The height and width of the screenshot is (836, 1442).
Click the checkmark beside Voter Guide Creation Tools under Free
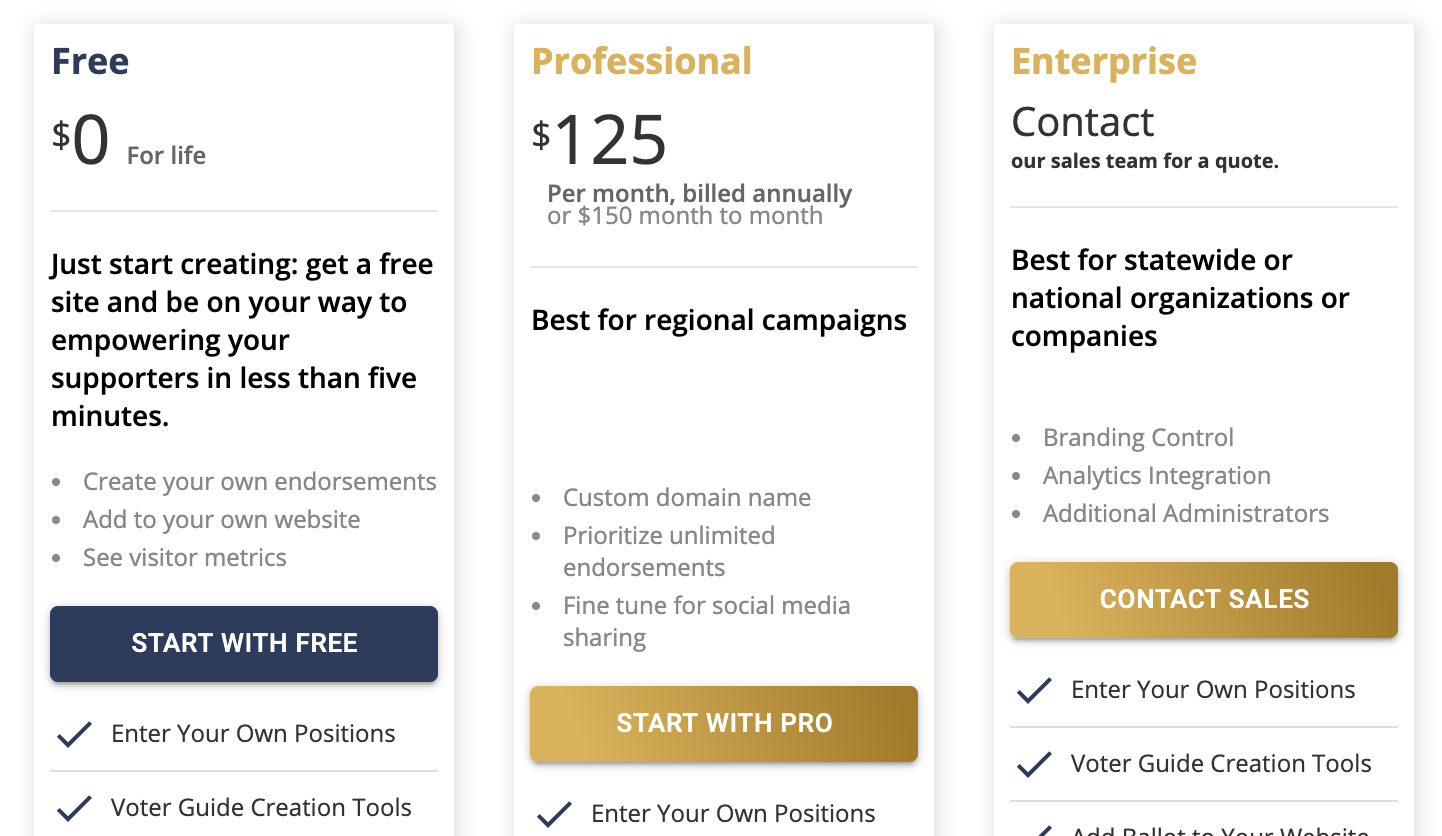74,807
